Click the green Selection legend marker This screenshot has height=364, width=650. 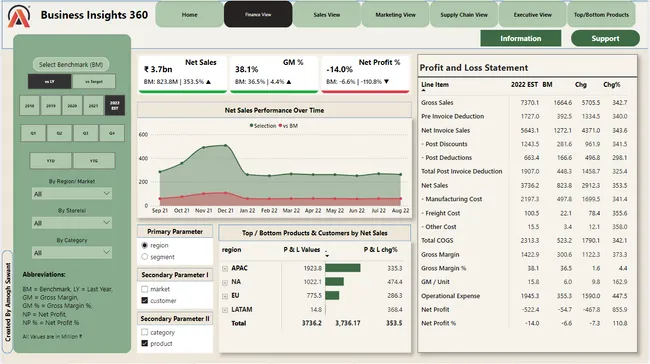[251, 126]
